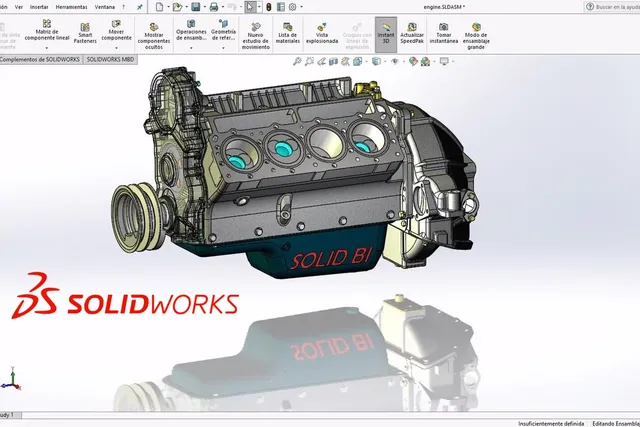Image resolution: width=640 pixels, height=427 pixels.
Task: Open the Options gear icon
Action: [293, 7]
